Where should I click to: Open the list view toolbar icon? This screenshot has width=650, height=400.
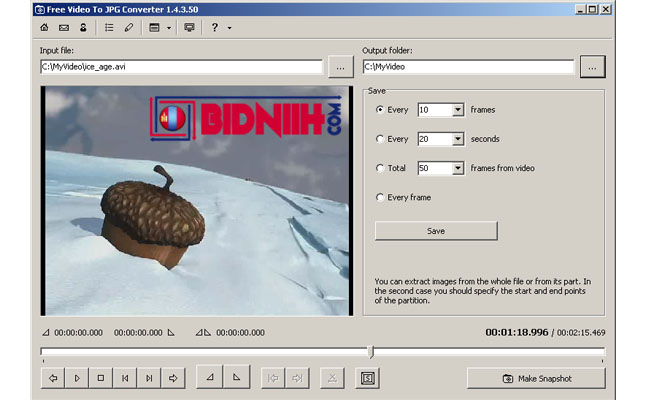point(109,28)
